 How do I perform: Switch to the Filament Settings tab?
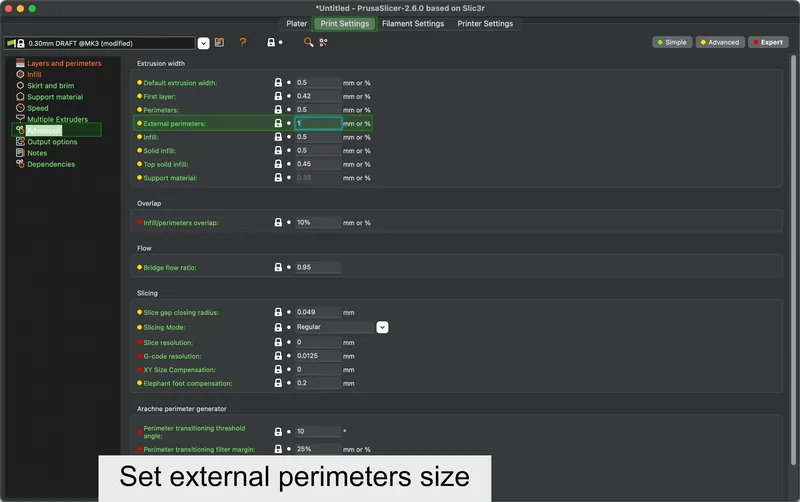(x=413, y=23)
